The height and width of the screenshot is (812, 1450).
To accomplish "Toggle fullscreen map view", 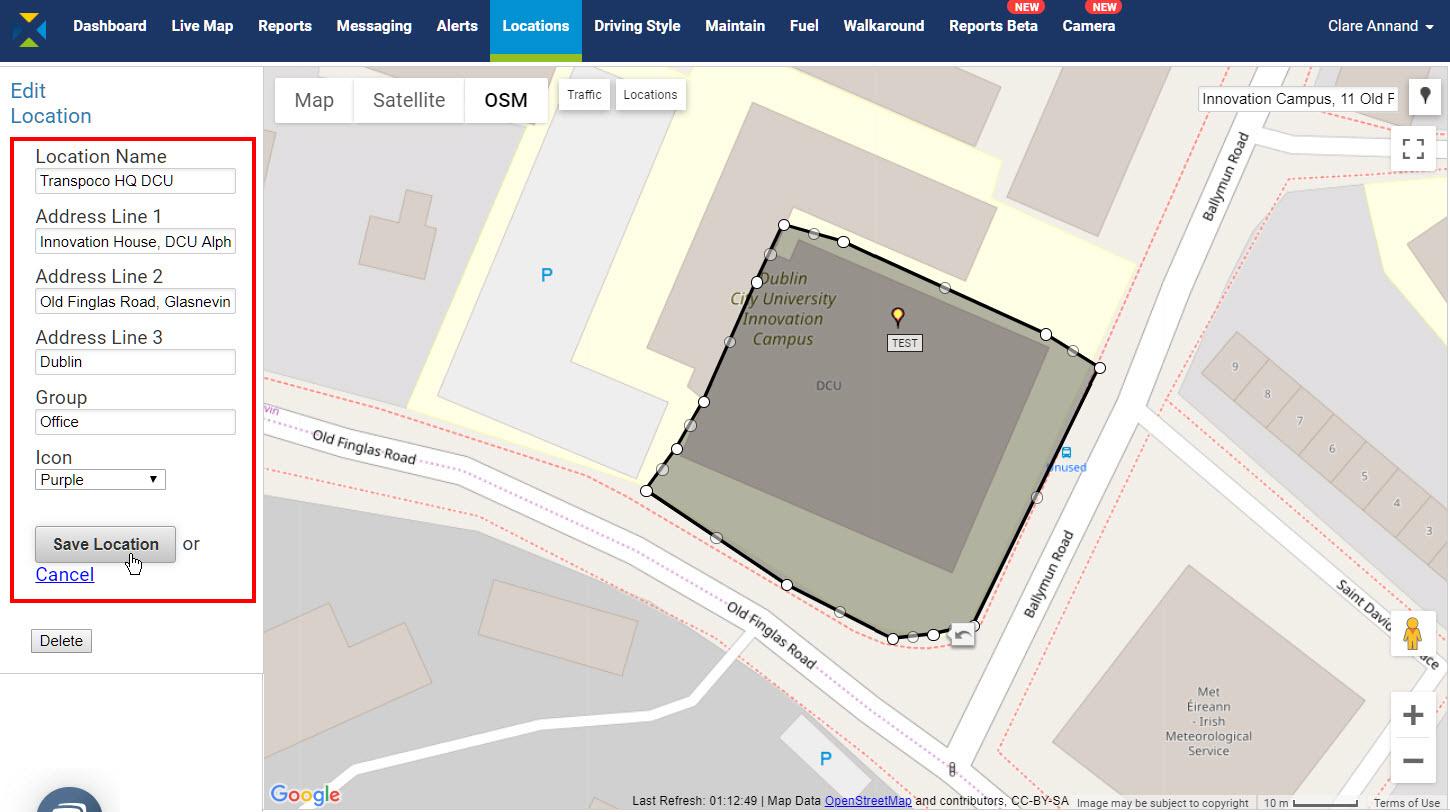I will [1413, 149].
